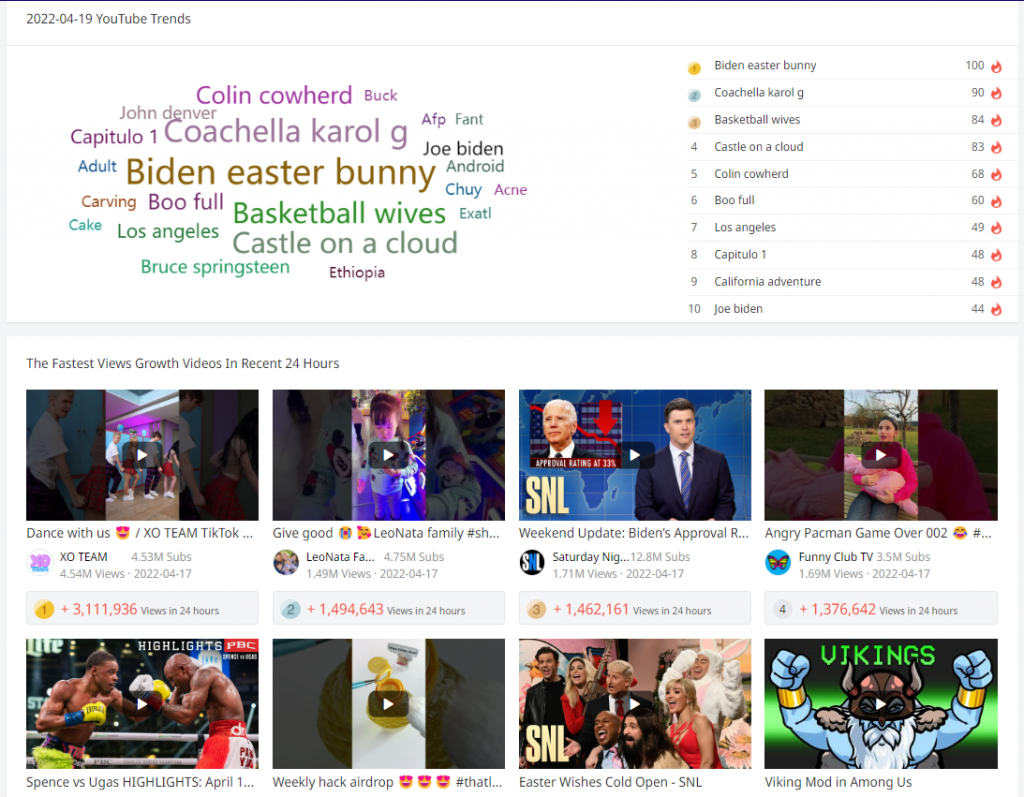Play the Dance with us XO TEAM video

[142, 455]
